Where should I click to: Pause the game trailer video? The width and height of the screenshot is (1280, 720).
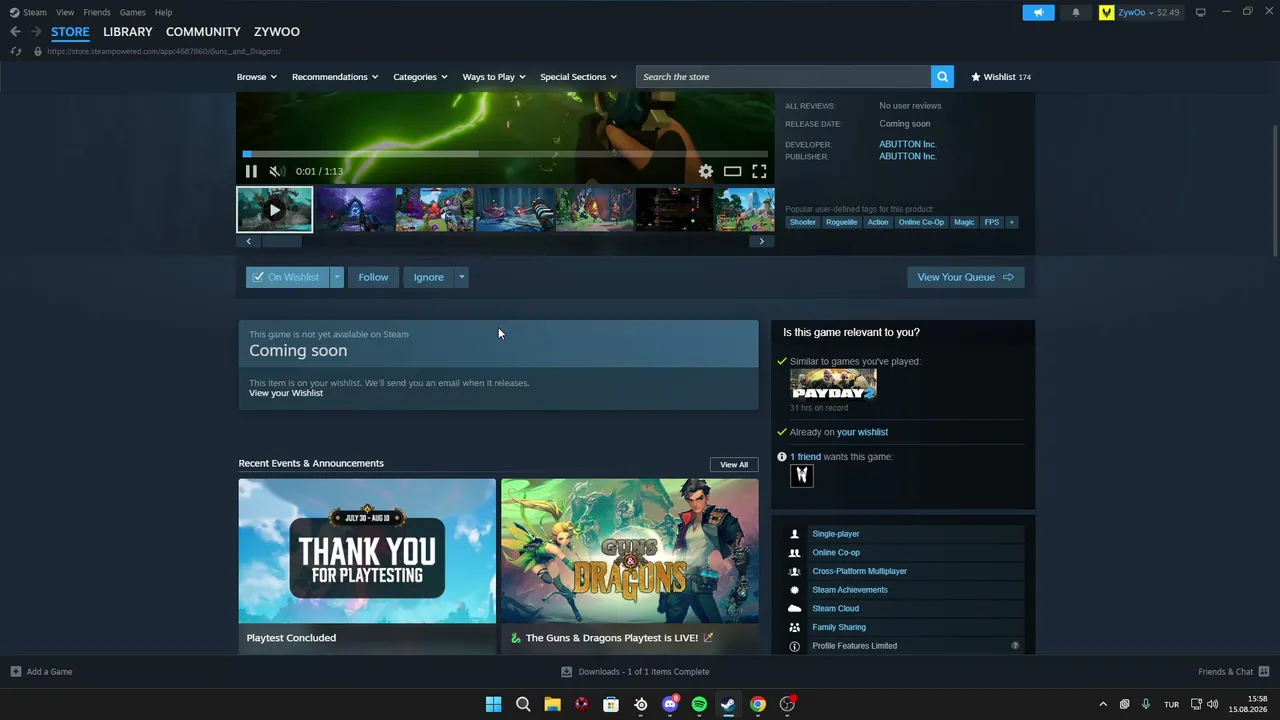pos(251,171)
